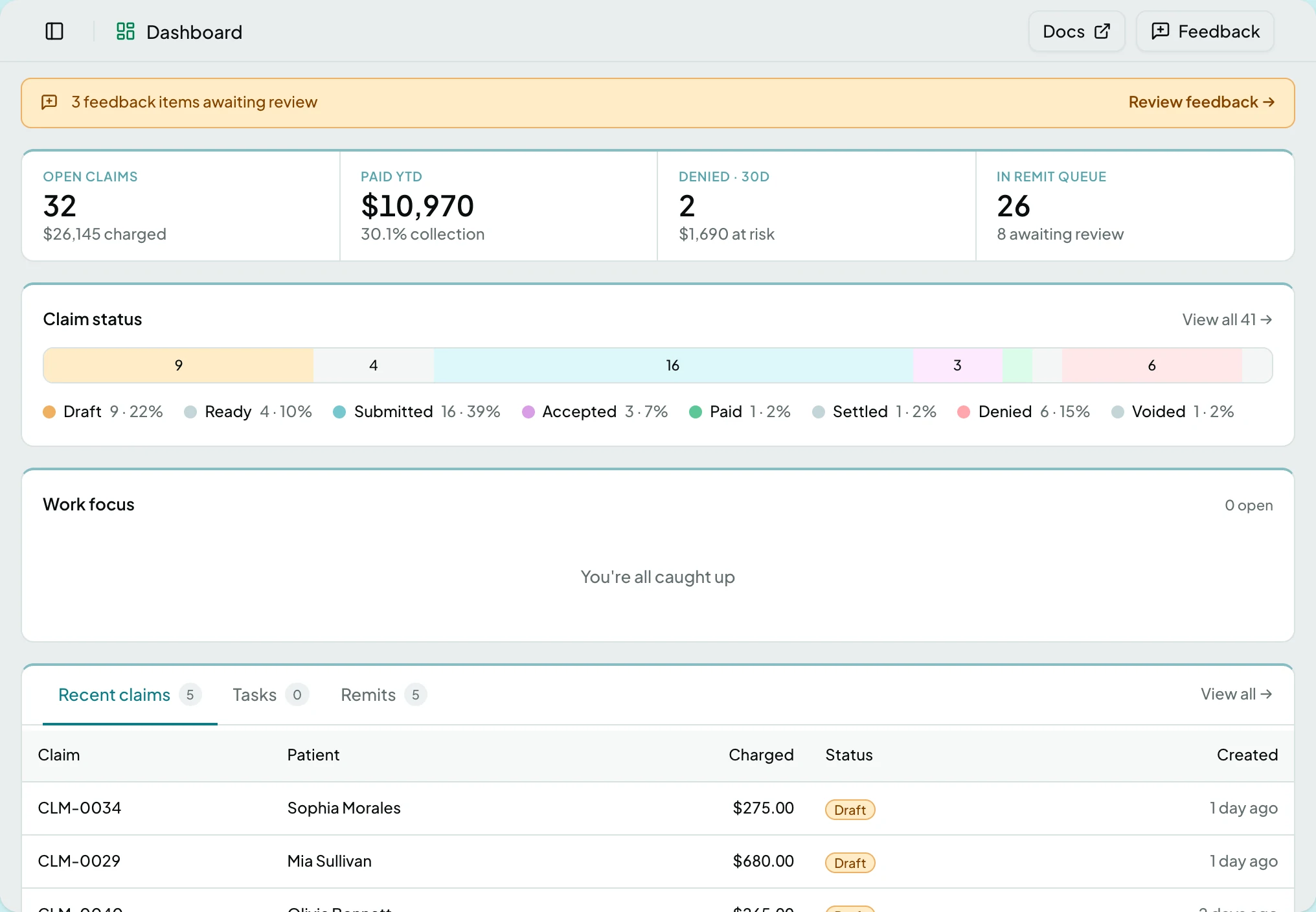1316x912 pixels.
Task: Click the '30.1% collection' text
Action: [x=423, y=234]
